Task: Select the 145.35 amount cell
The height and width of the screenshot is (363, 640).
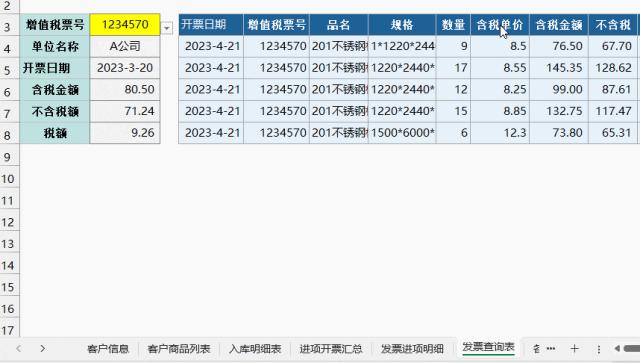Action: (x=559, y=68)
